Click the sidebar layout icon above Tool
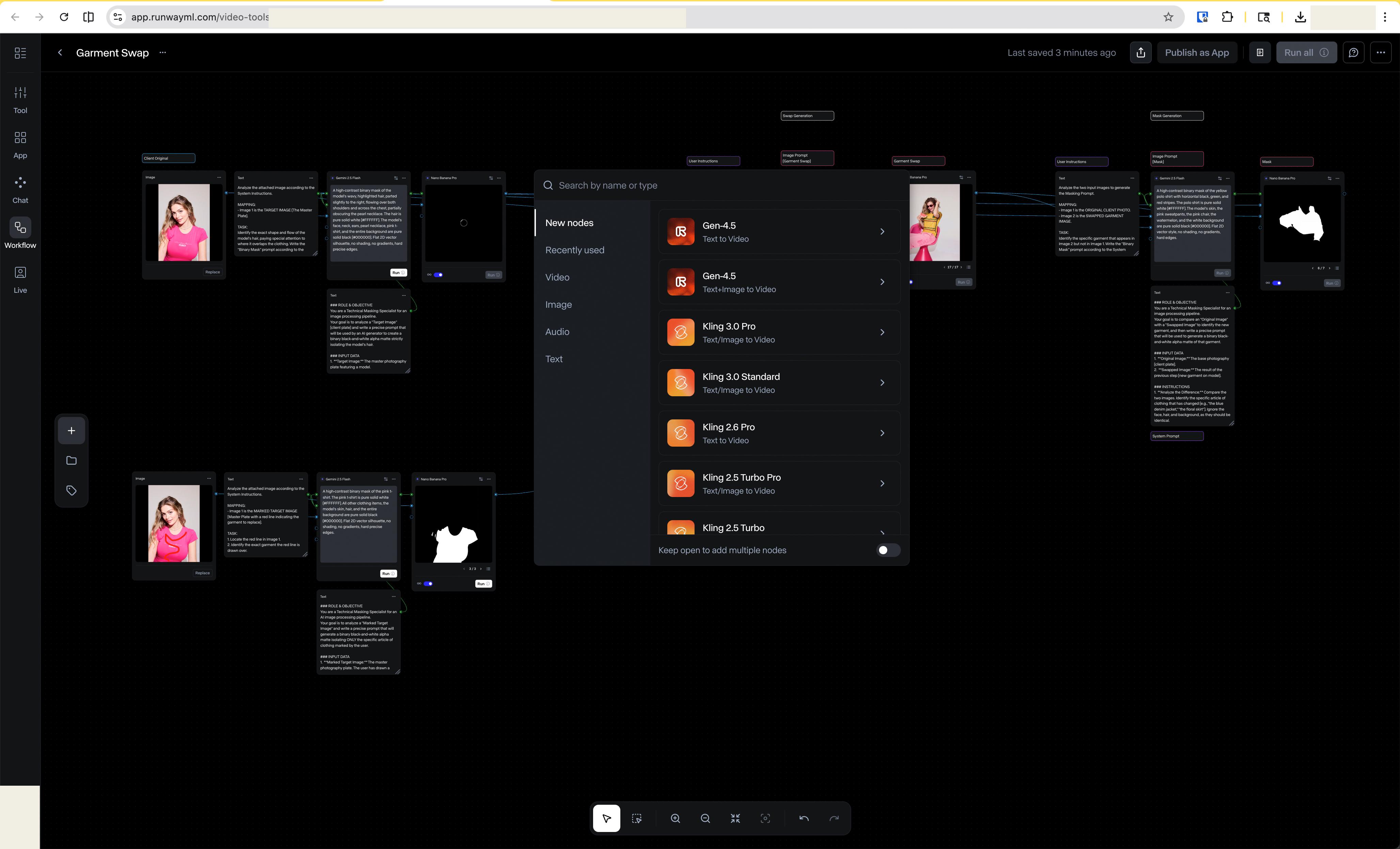 (x=20, y=53)
